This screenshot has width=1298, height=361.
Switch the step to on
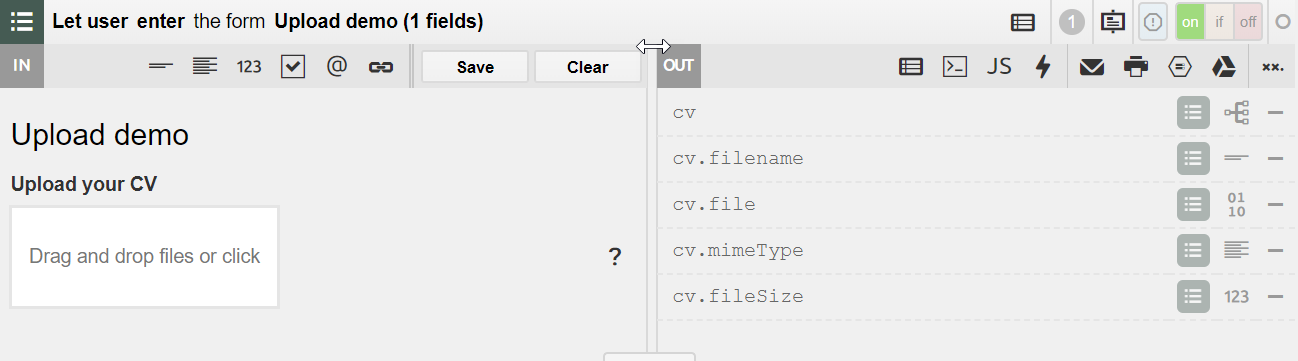coord(1190,21)
